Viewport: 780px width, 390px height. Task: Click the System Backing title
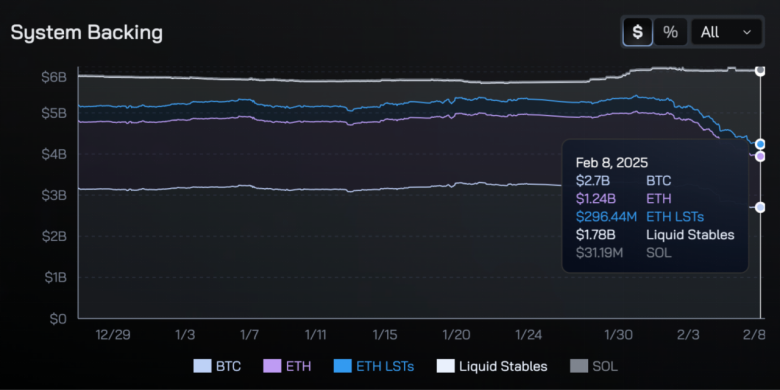87,32
